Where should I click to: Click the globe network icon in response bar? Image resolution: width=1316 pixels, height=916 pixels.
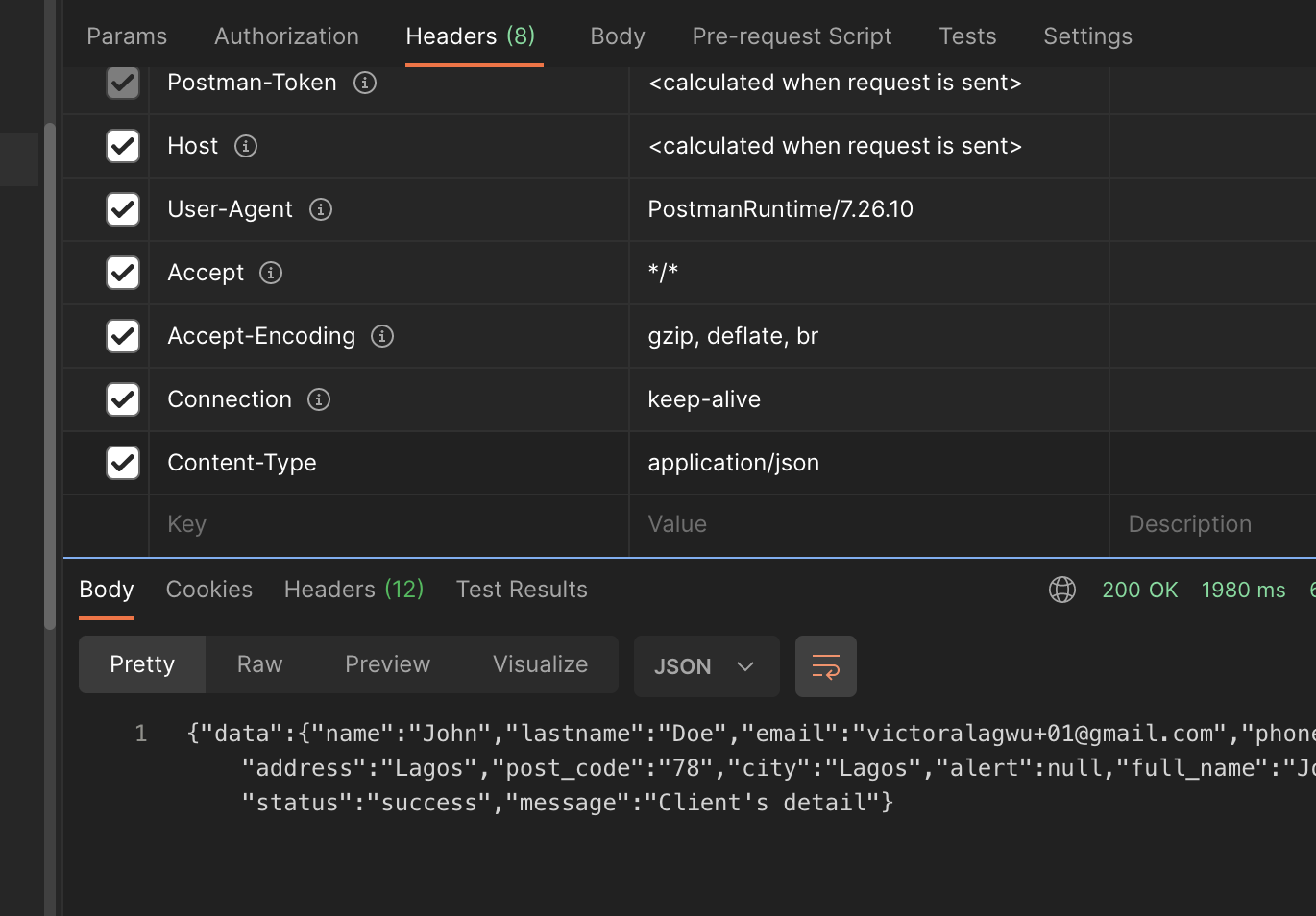(x=1062, y=590)
